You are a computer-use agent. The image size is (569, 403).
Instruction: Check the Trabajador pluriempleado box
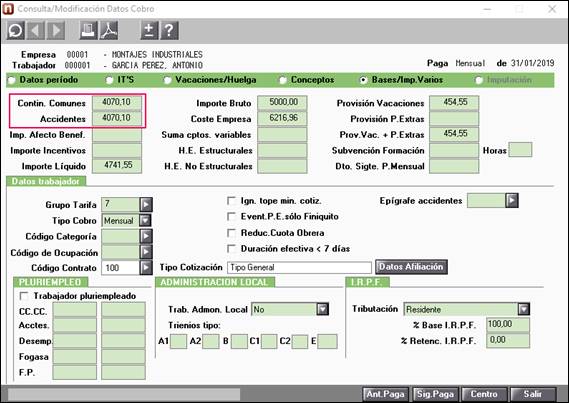point(24,296)
